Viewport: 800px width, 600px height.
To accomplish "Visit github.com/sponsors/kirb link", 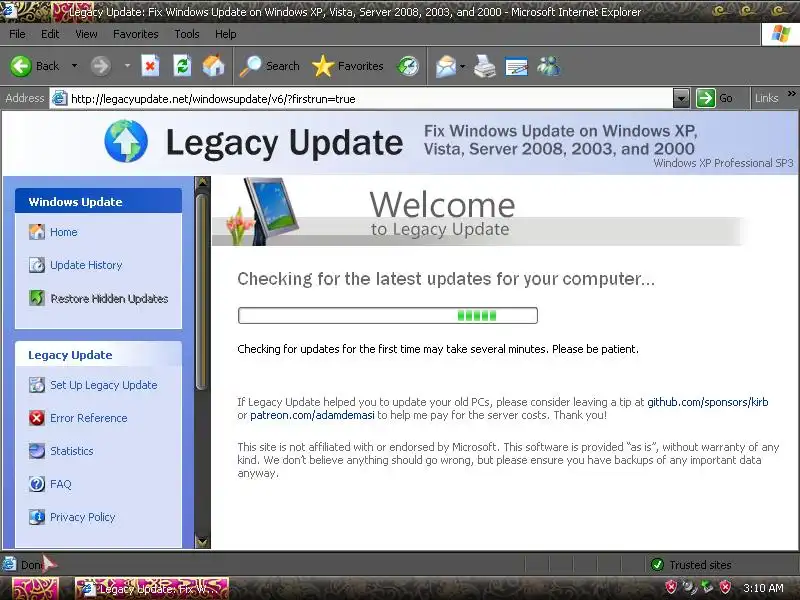I will pyautogui.click(x=708, y=402).
